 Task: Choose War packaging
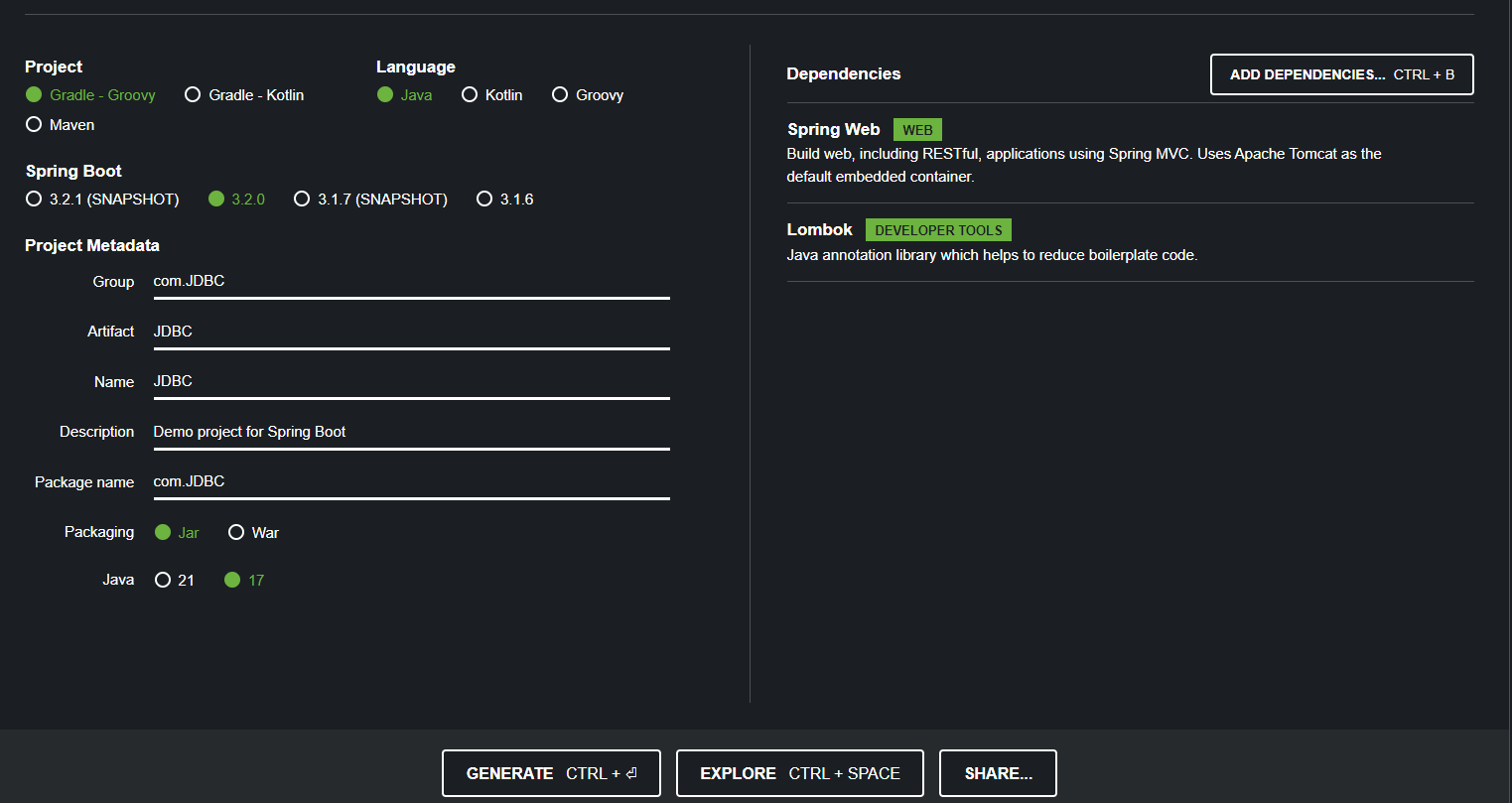point(253,533)
